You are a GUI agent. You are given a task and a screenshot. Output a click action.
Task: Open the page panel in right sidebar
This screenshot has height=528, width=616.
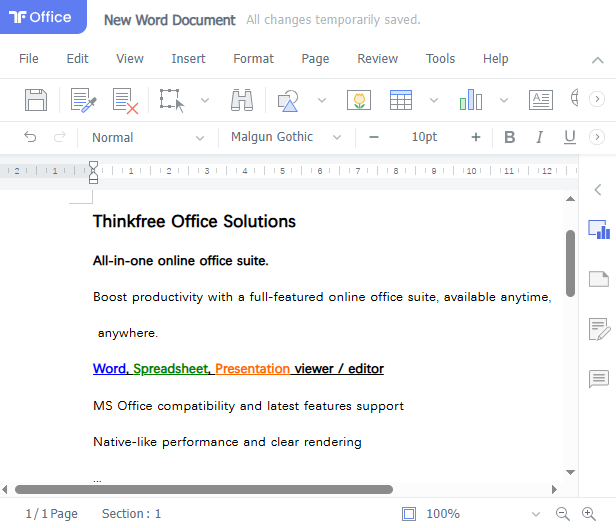(599, 279)
